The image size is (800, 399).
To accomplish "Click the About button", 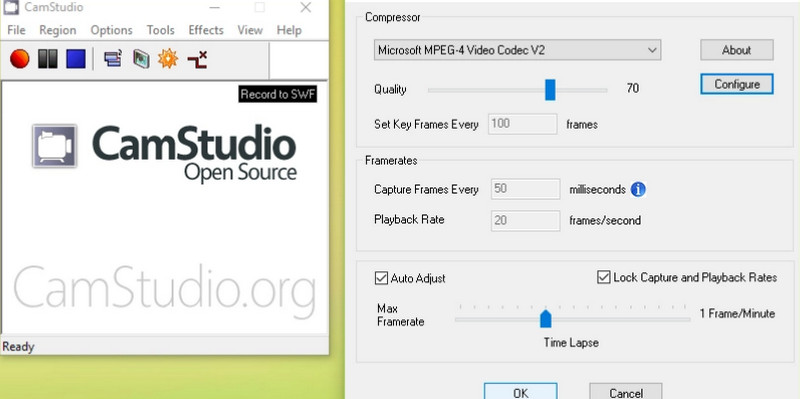I will pos(737,50).
